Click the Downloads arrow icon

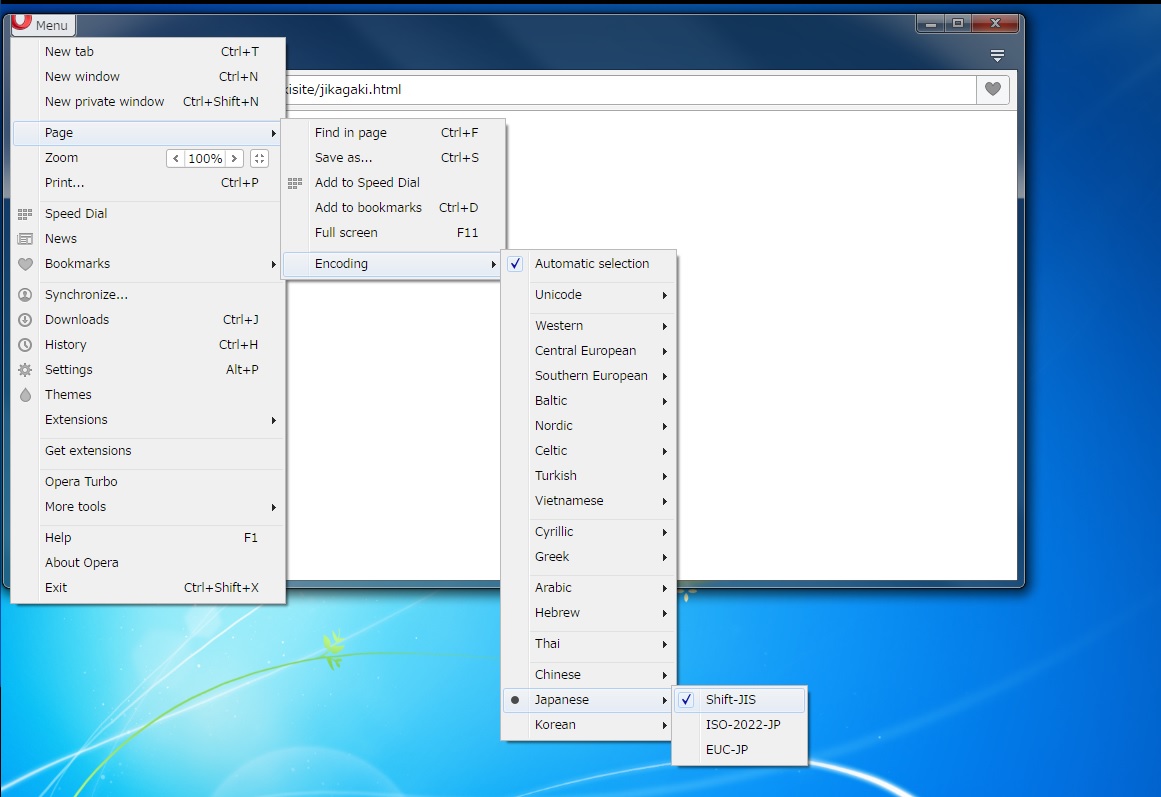click(25, 320)
